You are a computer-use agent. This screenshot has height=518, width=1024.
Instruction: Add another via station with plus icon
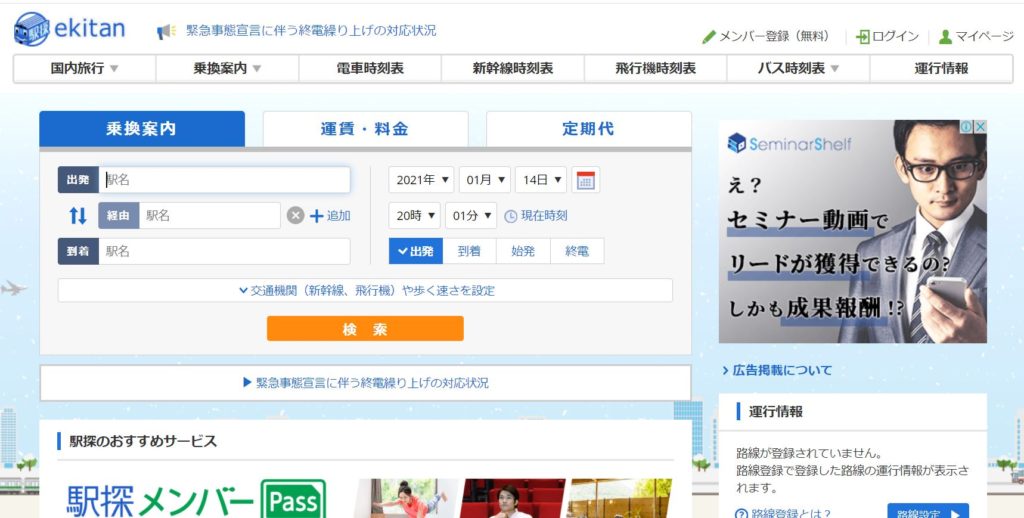pyautogui.click(x=317, y=216)
